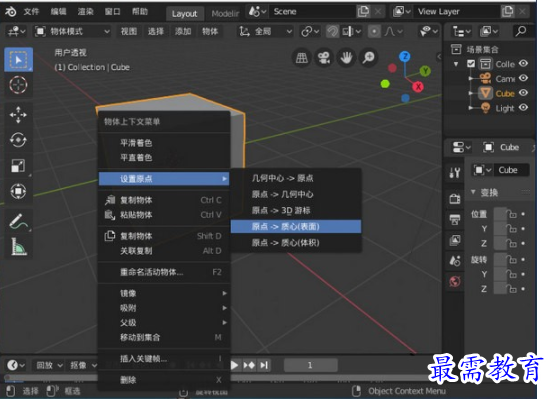
Task: Open the World properties globe tab
Action: point(455,282)
